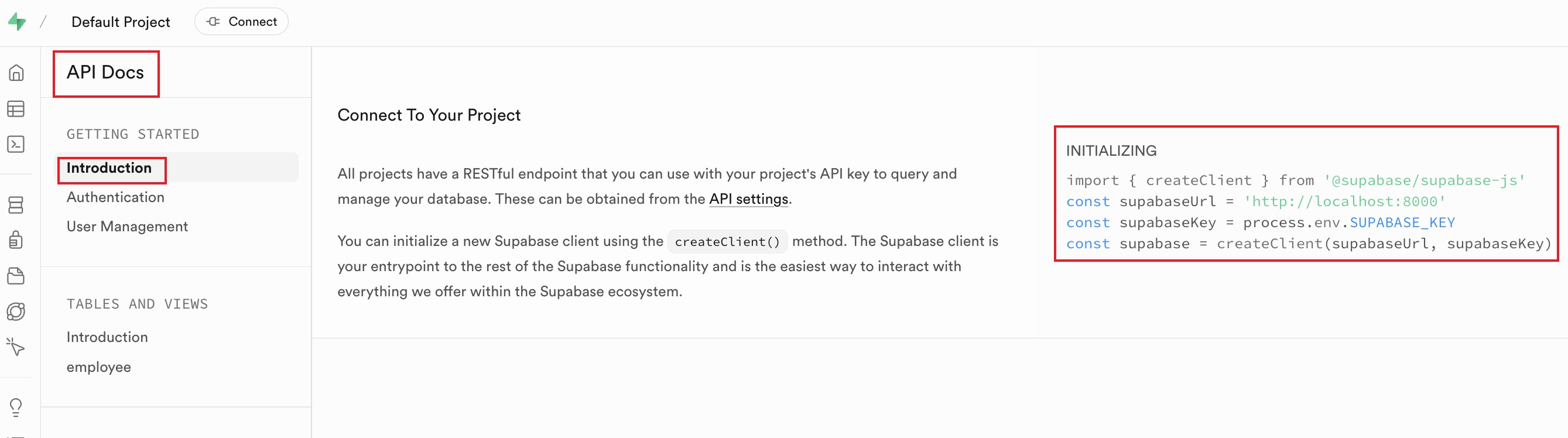The image size is (1568, 438).
Task: Open the Database icon in sidebar
Action: (x=16, y=205)
